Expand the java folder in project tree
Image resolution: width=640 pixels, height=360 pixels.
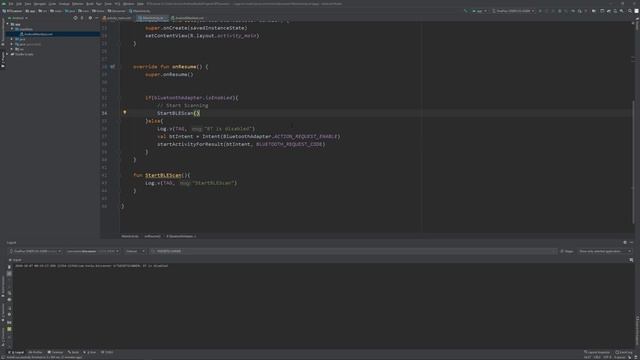click(12, 39)
